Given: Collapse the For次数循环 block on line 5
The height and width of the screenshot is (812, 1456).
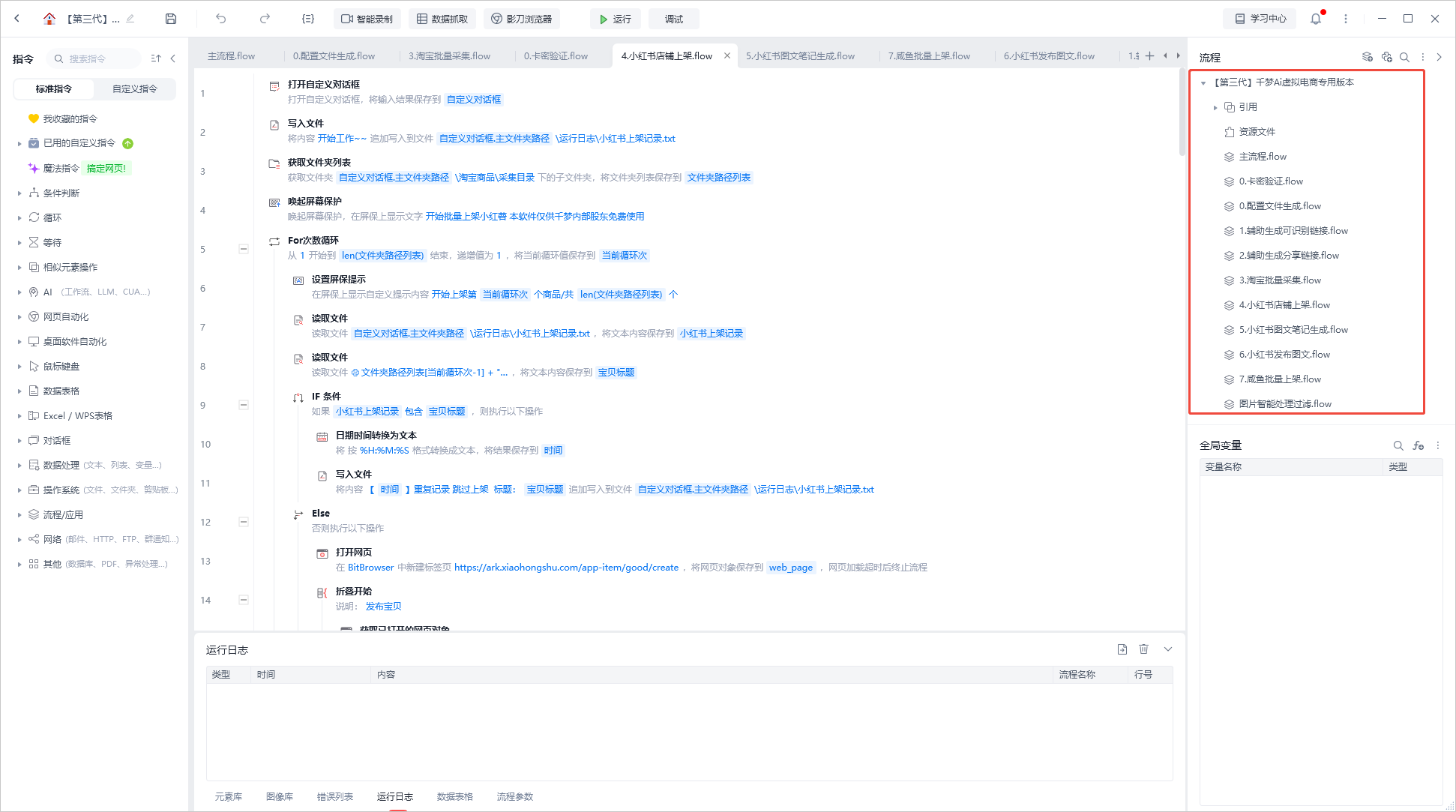Looking at the screenshot, I should [x=244, y=249].
